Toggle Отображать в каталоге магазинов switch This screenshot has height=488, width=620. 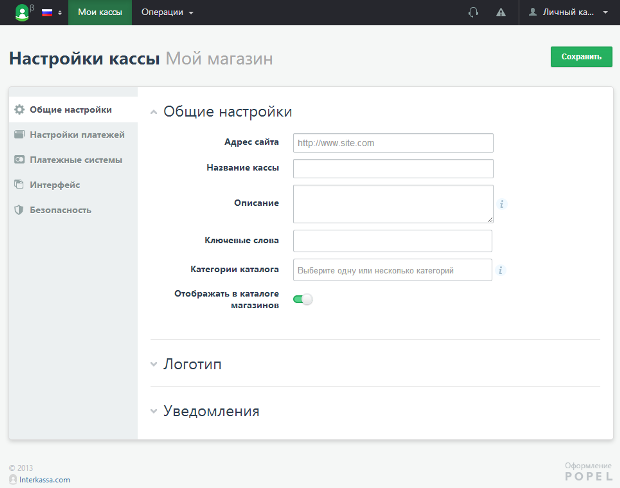click(303, 299)
